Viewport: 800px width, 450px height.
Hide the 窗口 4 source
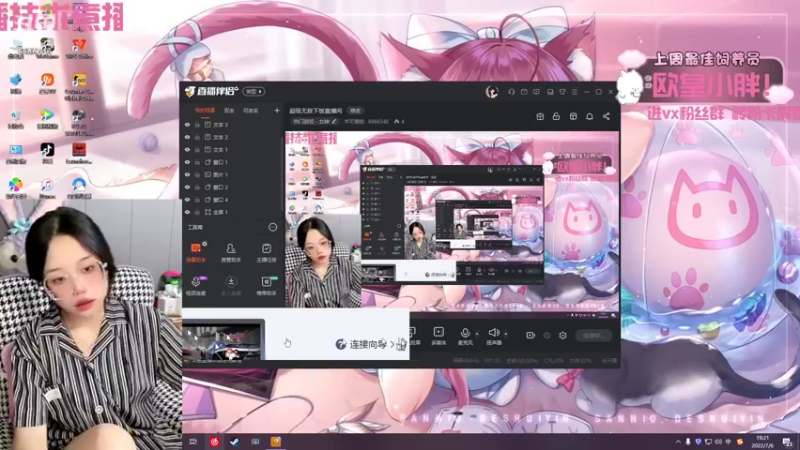click(187, 199)
